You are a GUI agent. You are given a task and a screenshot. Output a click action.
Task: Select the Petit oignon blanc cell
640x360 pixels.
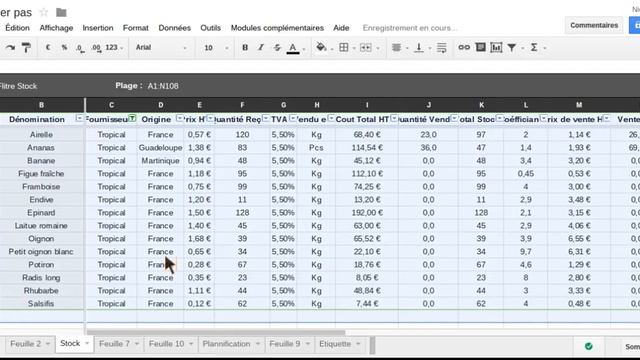pyautogui.click(x=41, y=252)
